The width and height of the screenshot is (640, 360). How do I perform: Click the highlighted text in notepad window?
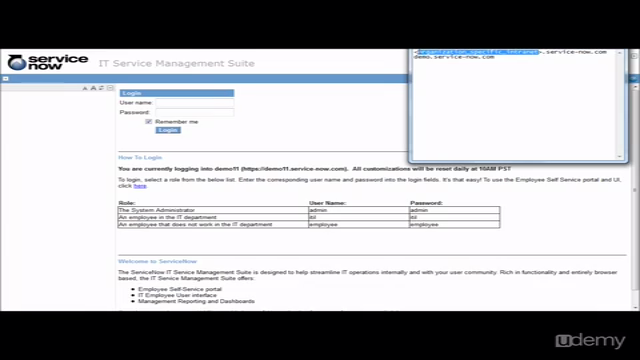(478, 52)
